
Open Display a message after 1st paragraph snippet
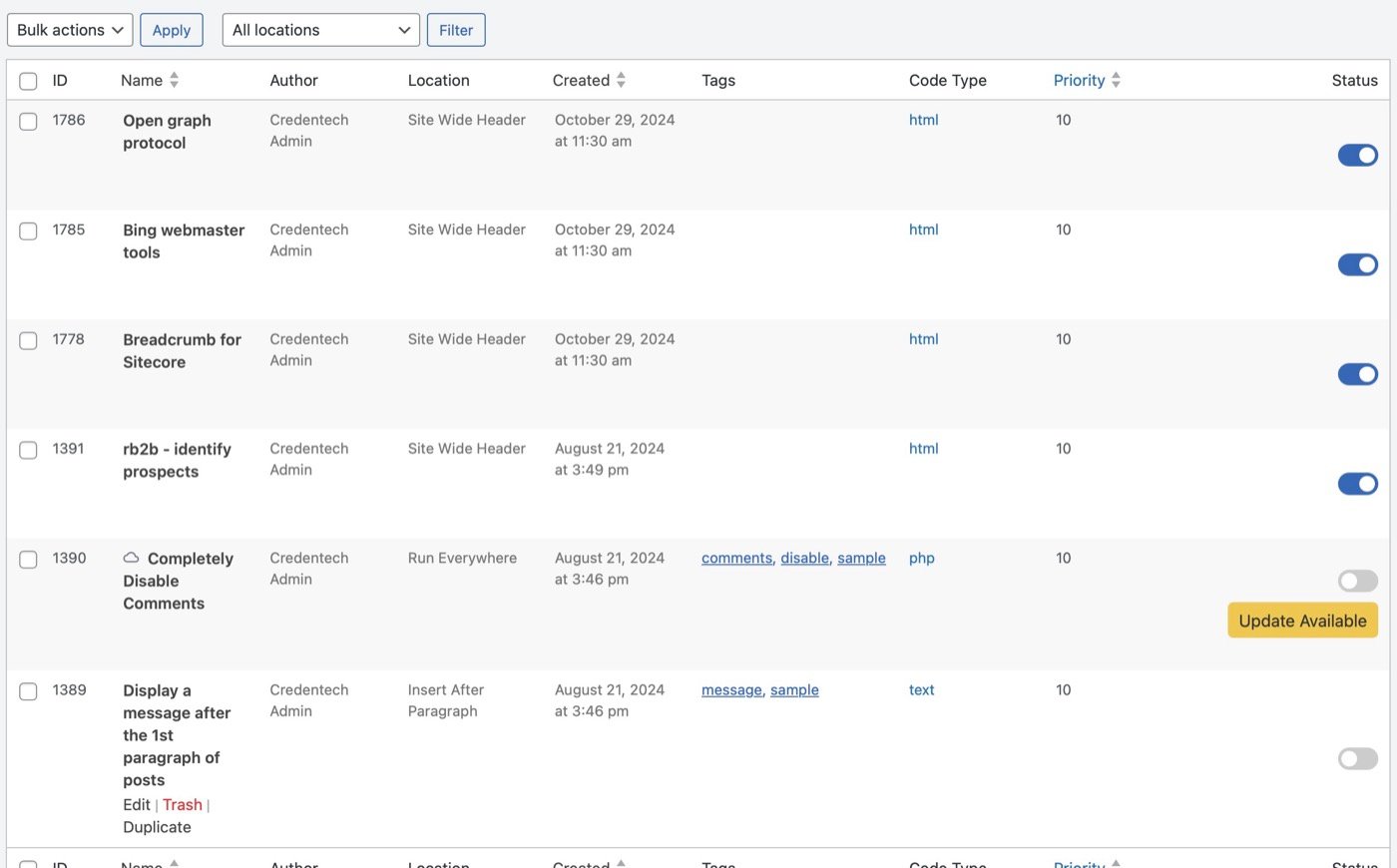[x=177, y=735]
